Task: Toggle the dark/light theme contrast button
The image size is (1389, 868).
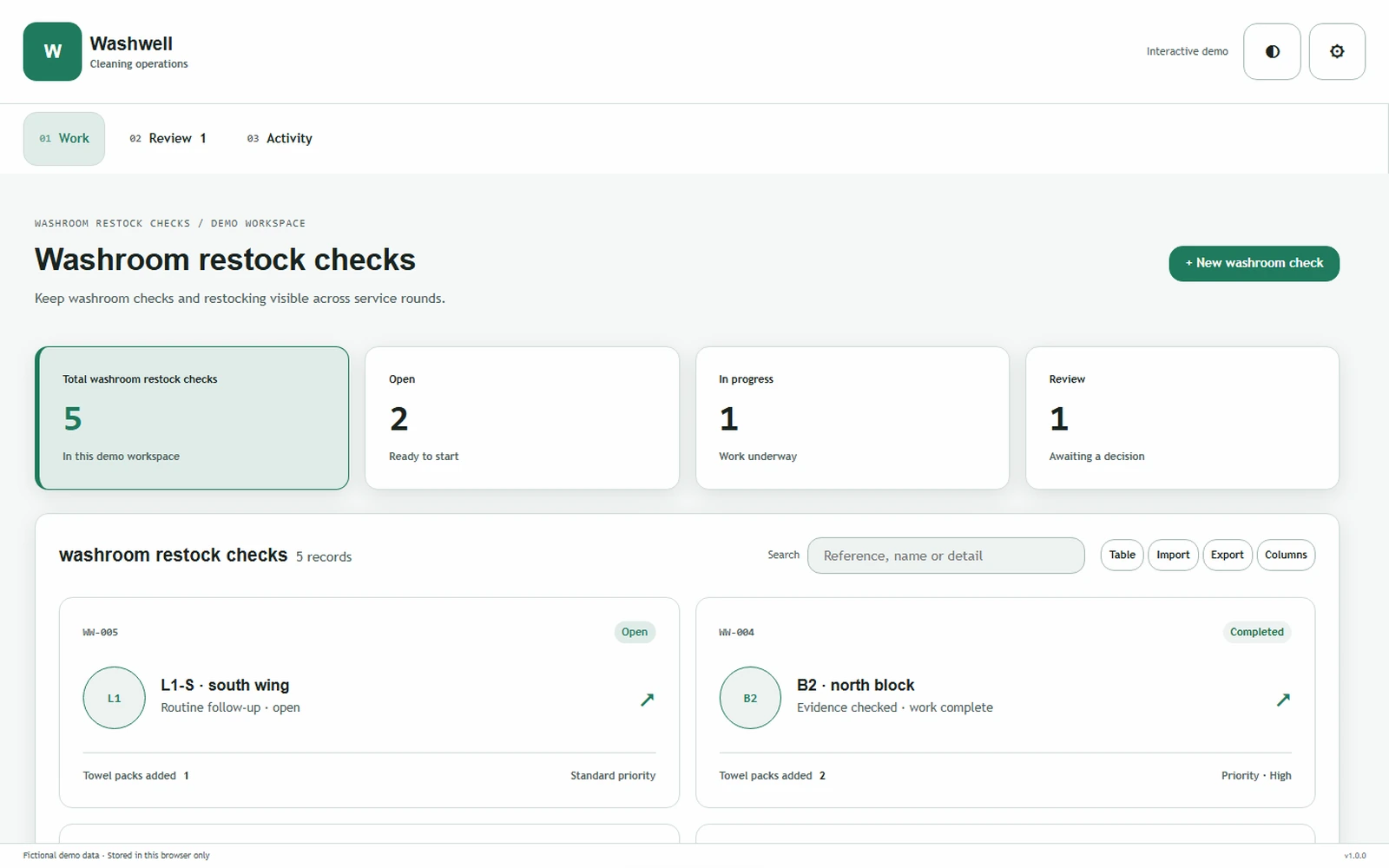Action: pyautogui.click(x=1272, y=52)
